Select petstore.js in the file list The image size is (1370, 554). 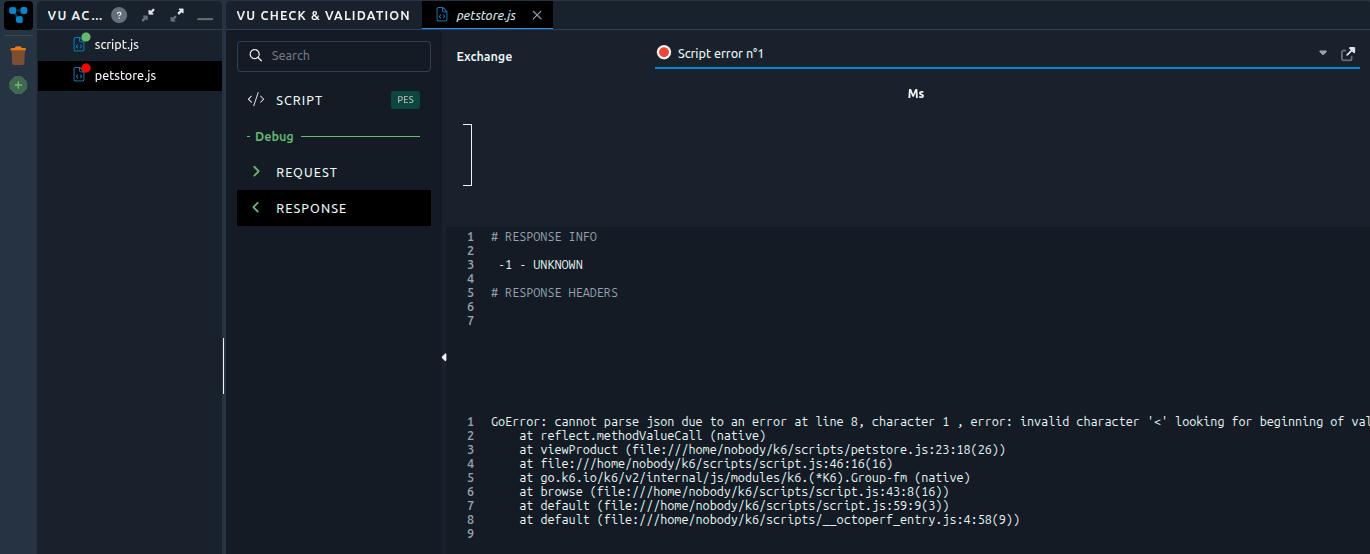click(130, 75)
